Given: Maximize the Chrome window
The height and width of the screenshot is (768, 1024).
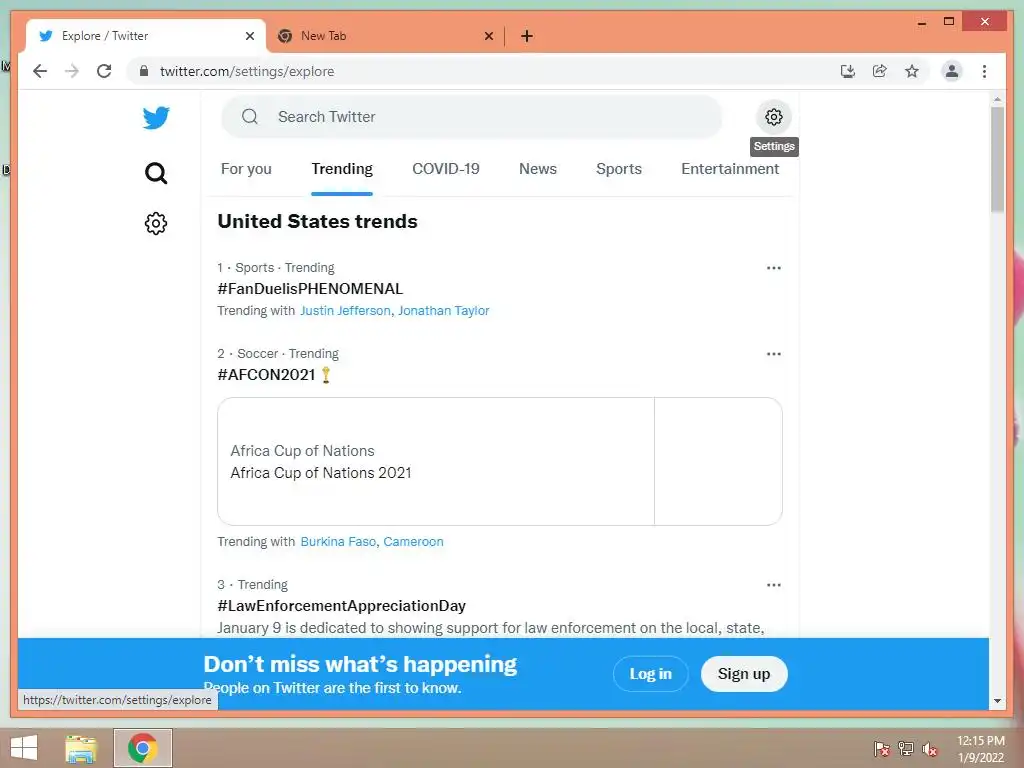Looking at the screenshot, I should coord(949,22).
